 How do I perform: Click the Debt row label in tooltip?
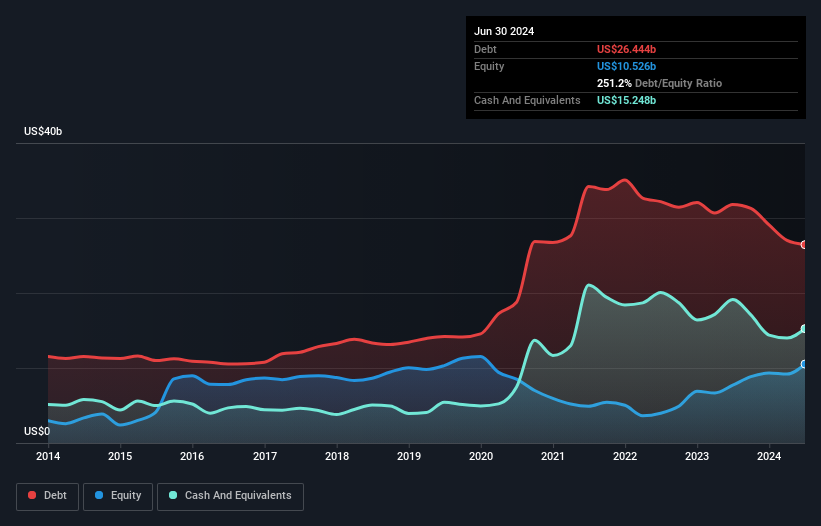485,49
